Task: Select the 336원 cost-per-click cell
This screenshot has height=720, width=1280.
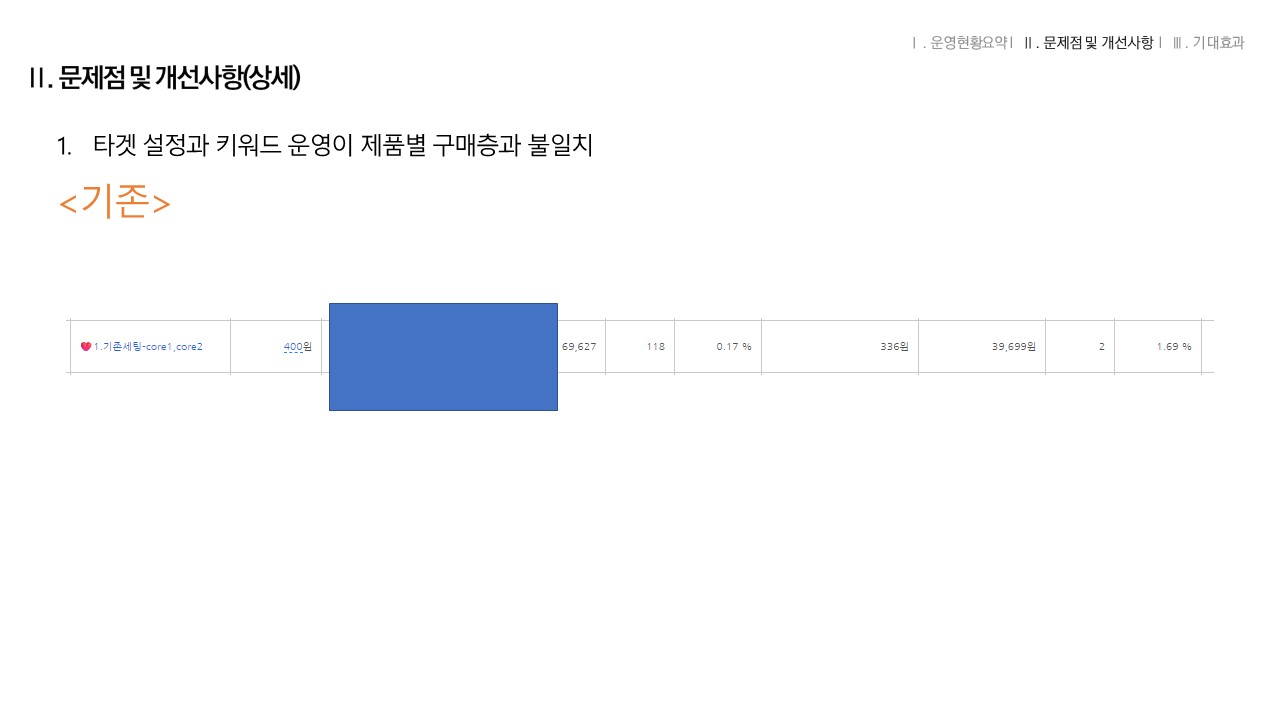Action: pyautogui.click(x=894, y=347)
